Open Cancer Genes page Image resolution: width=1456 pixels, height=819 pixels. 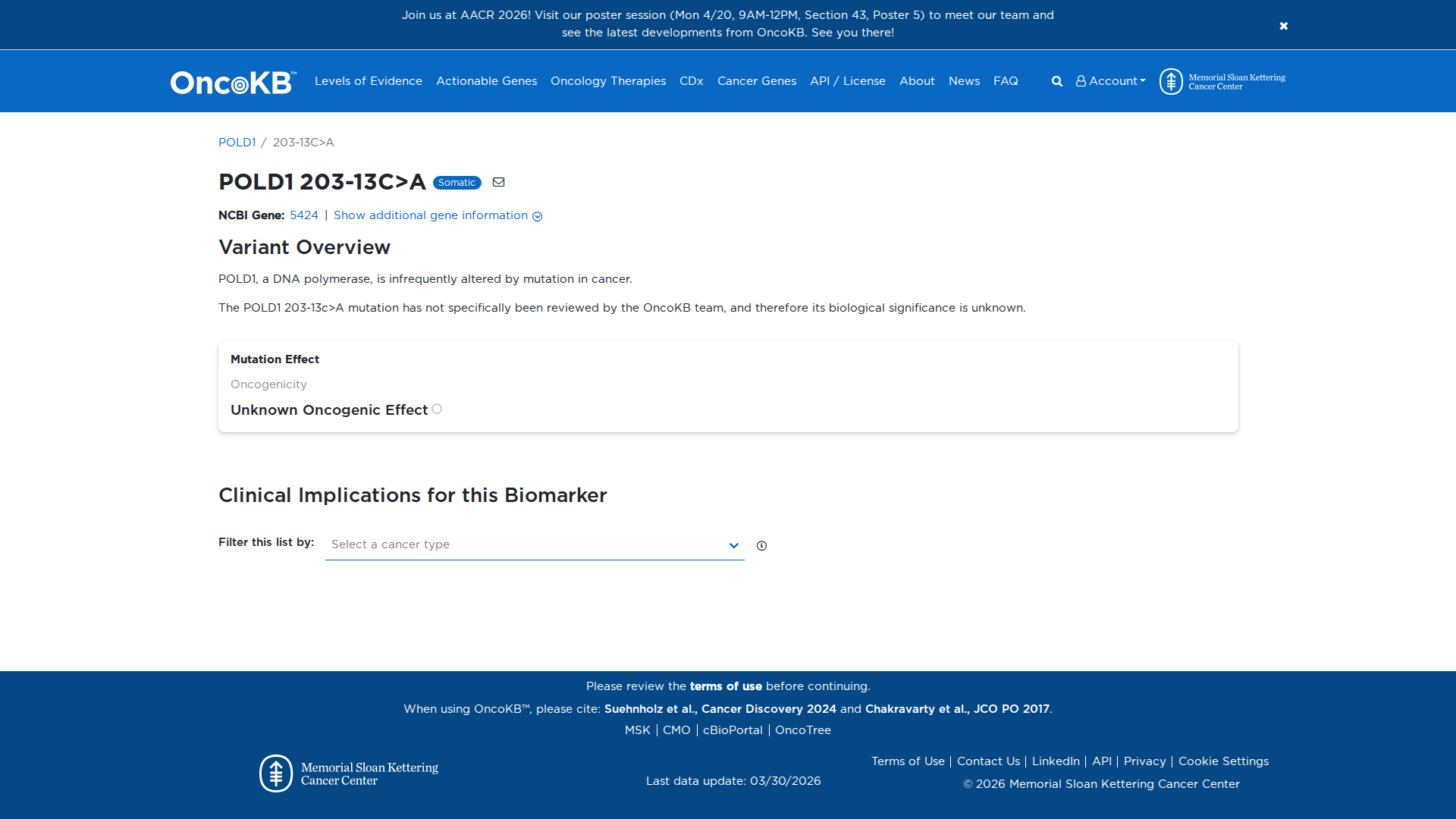tap(757, 81)
